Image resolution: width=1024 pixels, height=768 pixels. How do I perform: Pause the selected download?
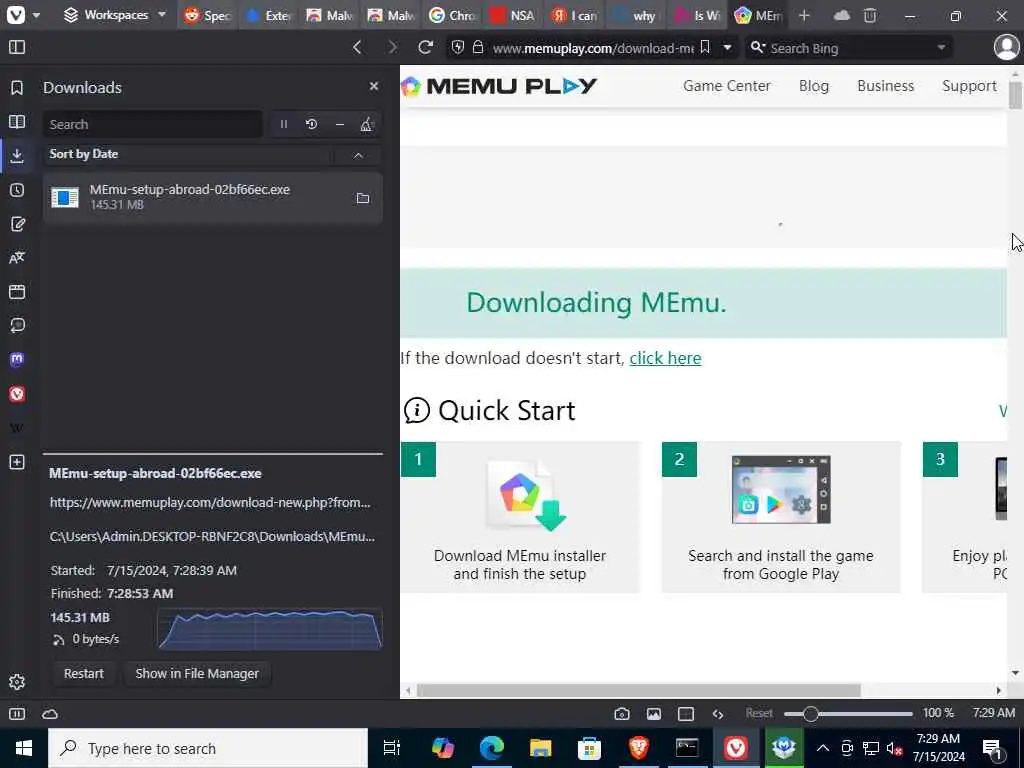tap(283, 124)
